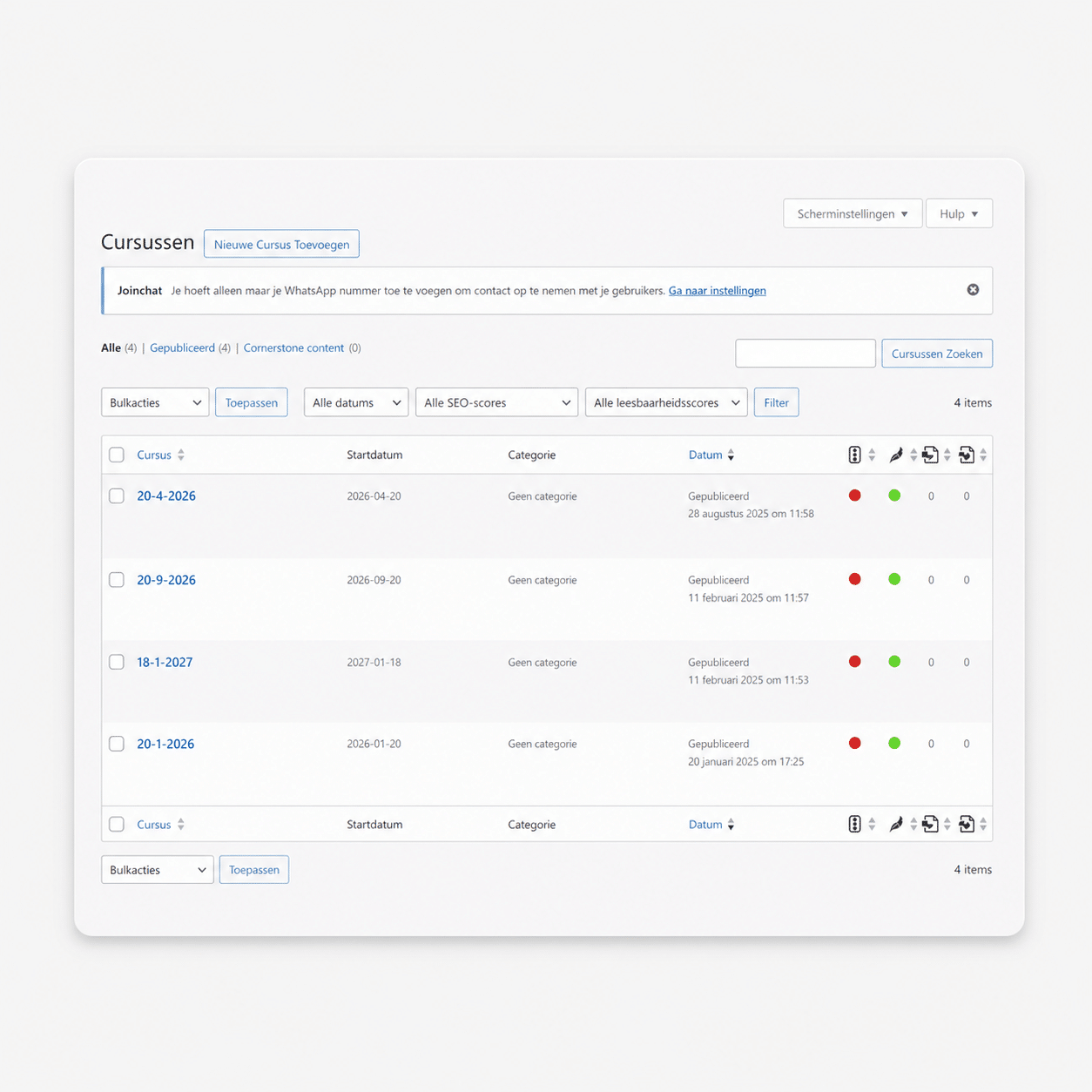The width and height of the screenshot is (1092, 1092).
Task: Click Nieuwe Cursus Toevoegen button
Action: [281, 244]
